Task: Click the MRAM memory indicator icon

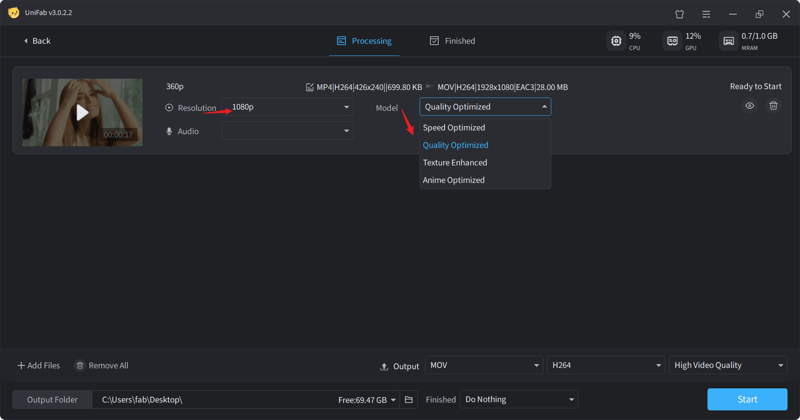Action: click(x=728, y=41)
